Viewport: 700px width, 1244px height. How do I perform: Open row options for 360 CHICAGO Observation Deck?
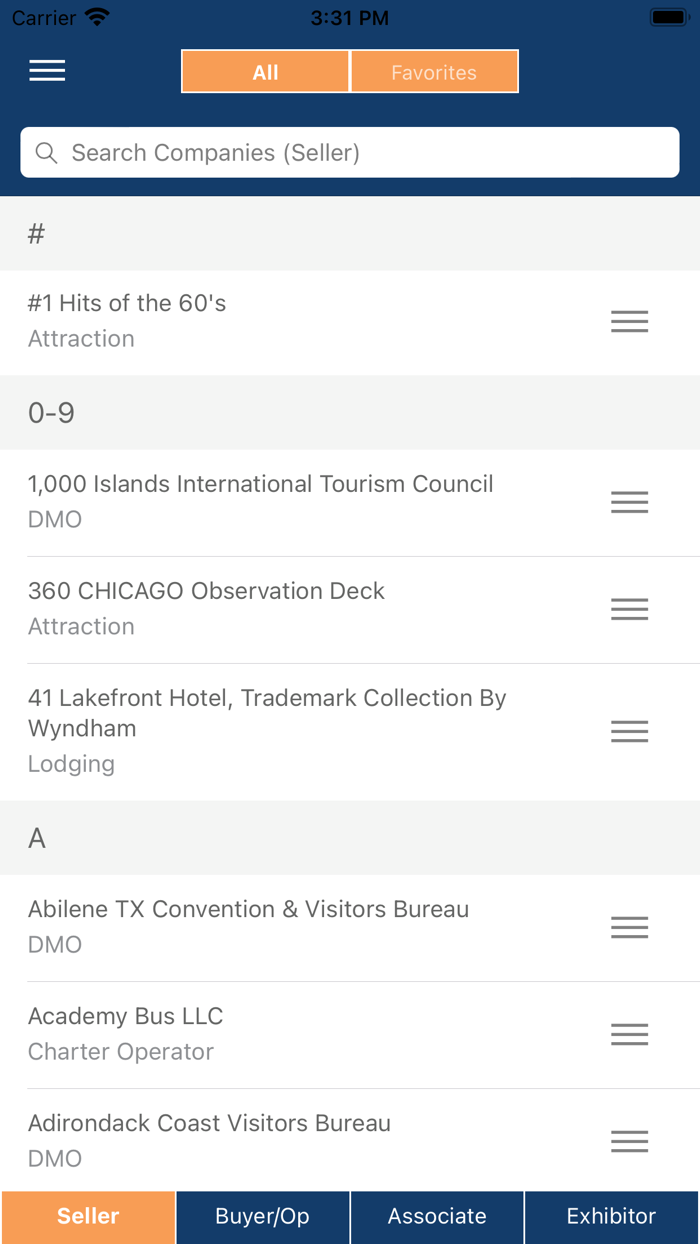coord(629,609)
